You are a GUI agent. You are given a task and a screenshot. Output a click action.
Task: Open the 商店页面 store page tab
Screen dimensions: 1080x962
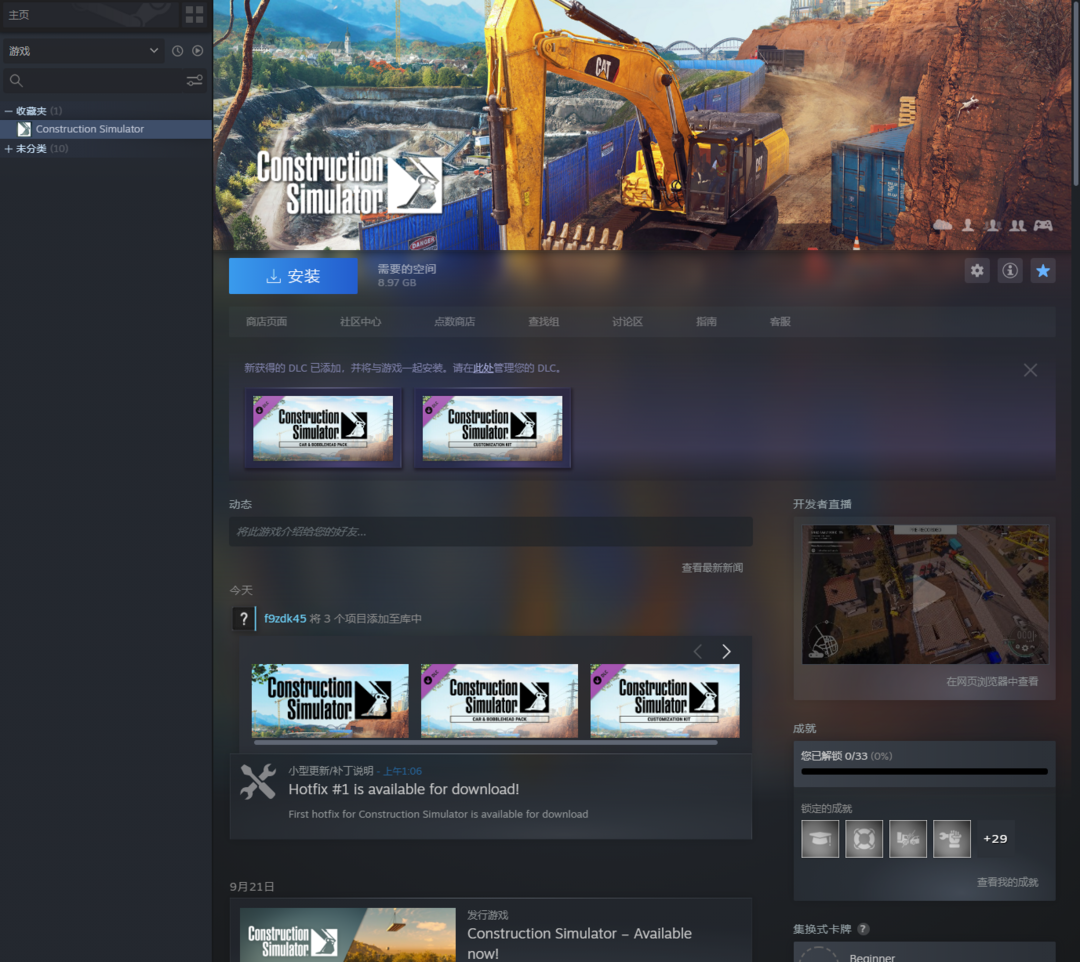[267, 322]
